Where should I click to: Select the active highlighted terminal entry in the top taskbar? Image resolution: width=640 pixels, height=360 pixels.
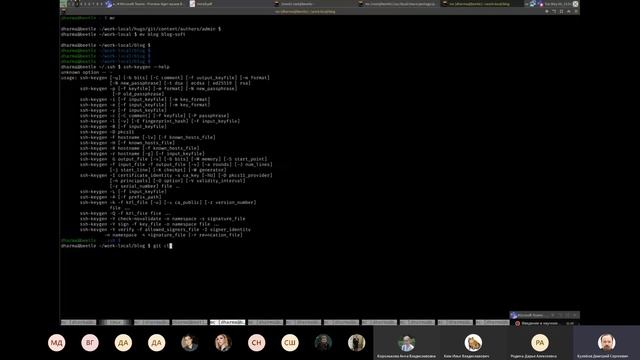[x=482, y=4]
